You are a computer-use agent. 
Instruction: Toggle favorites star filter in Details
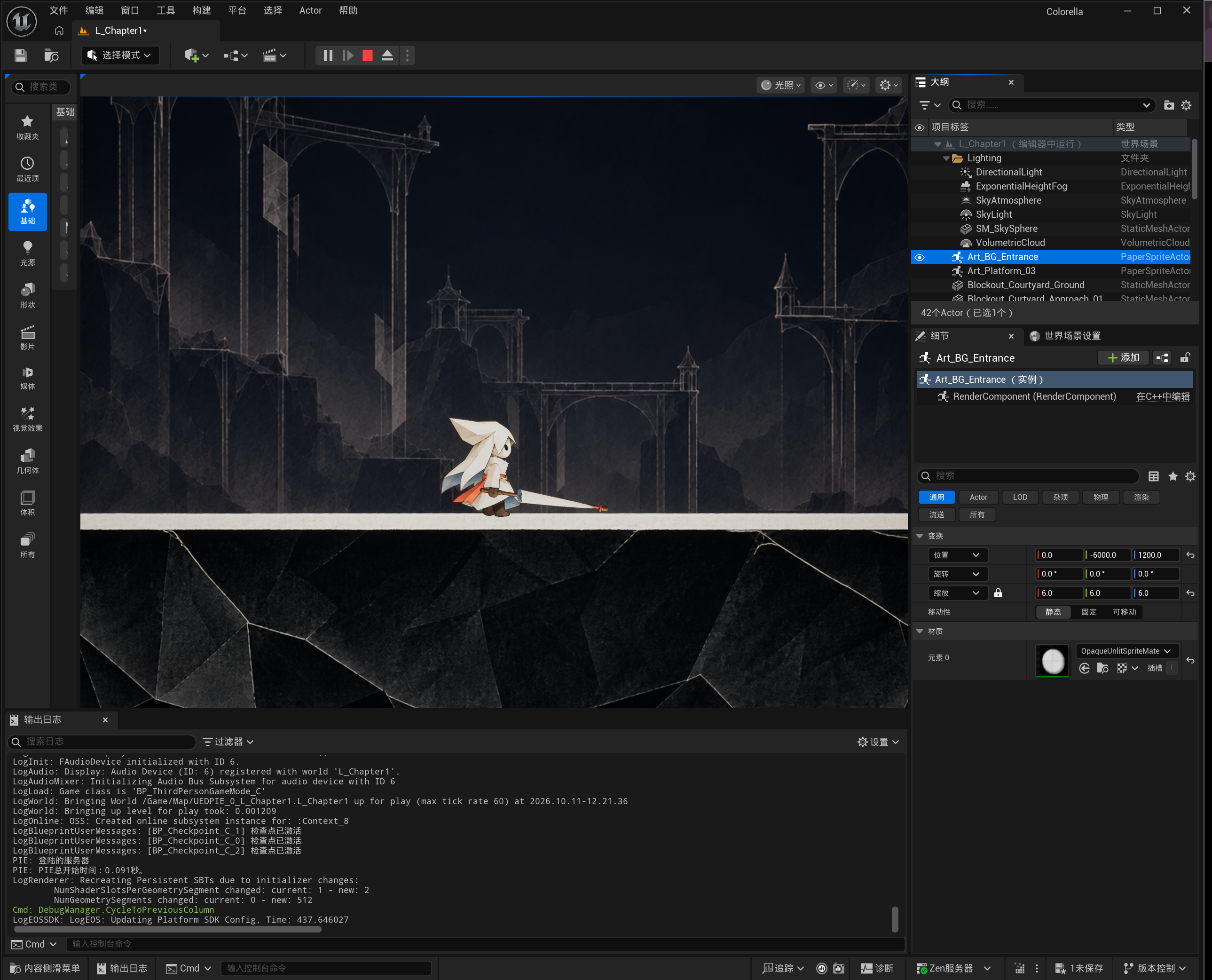(x=1173, y=476)
